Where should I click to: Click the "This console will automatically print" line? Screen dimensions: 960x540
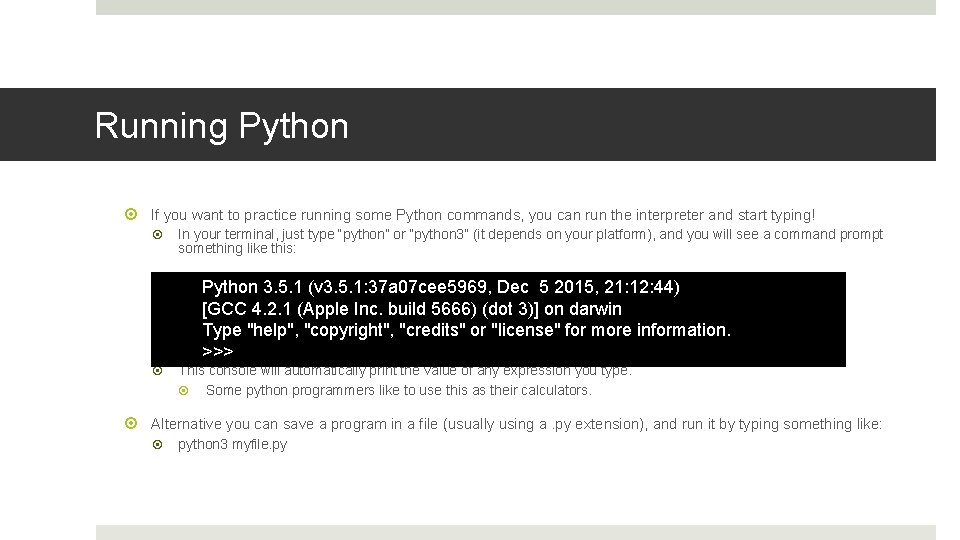[x=405, y=371]
